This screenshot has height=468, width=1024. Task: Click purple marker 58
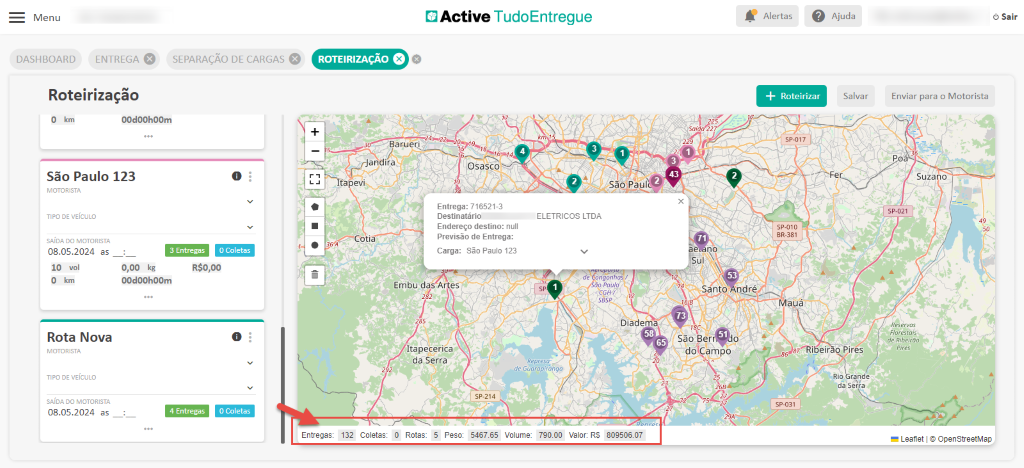648,335
